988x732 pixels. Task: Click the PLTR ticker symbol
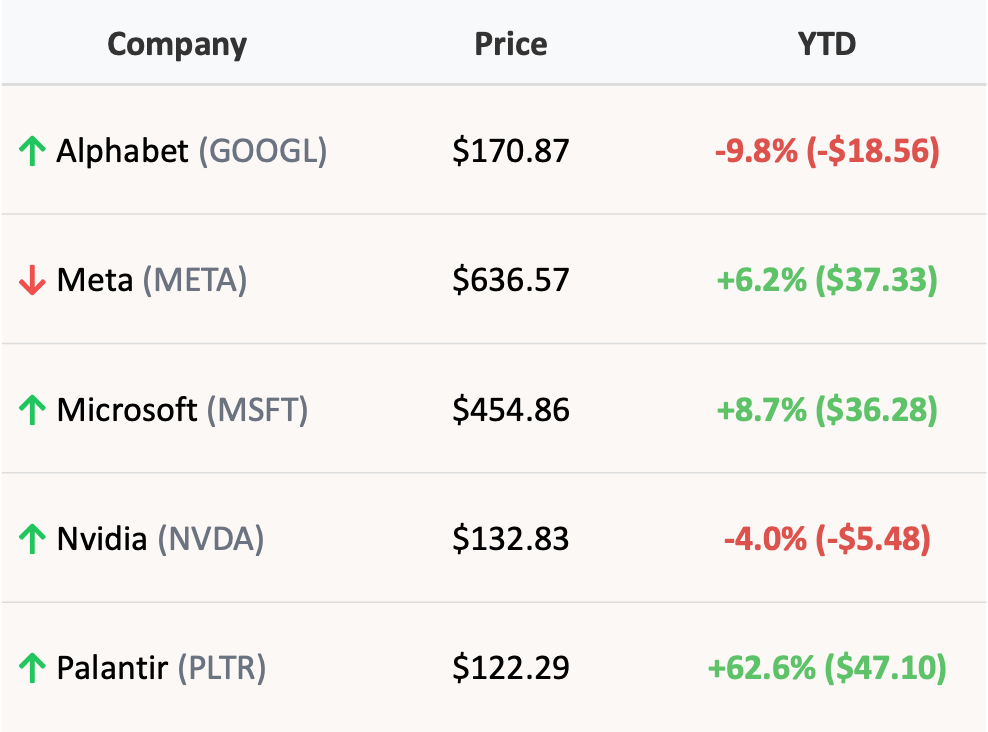tap(222, 668)
